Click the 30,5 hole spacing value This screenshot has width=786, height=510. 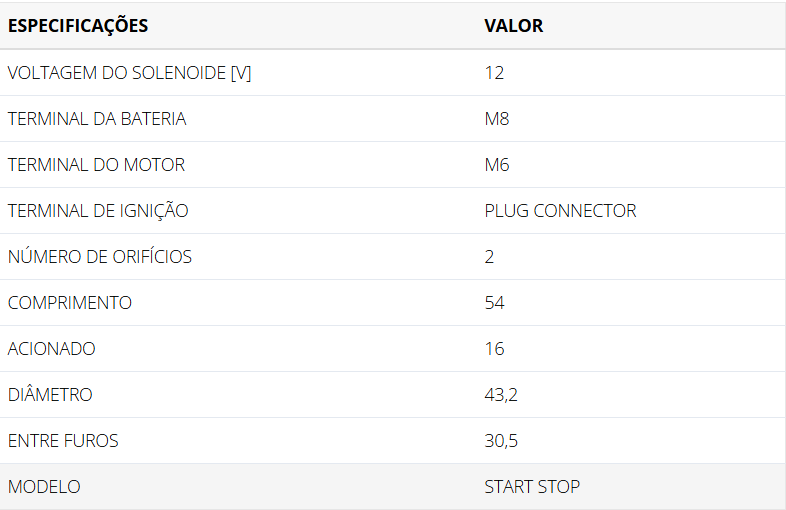pyautogui.click(x=501, y=441)
